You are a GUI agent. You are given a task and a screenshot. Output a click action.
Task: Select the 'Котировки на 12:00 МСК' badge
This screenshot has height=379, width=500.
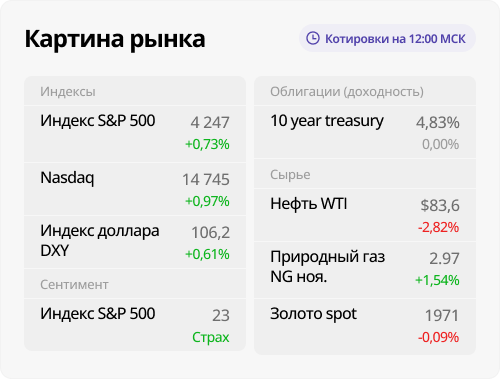tap(387, 38)
